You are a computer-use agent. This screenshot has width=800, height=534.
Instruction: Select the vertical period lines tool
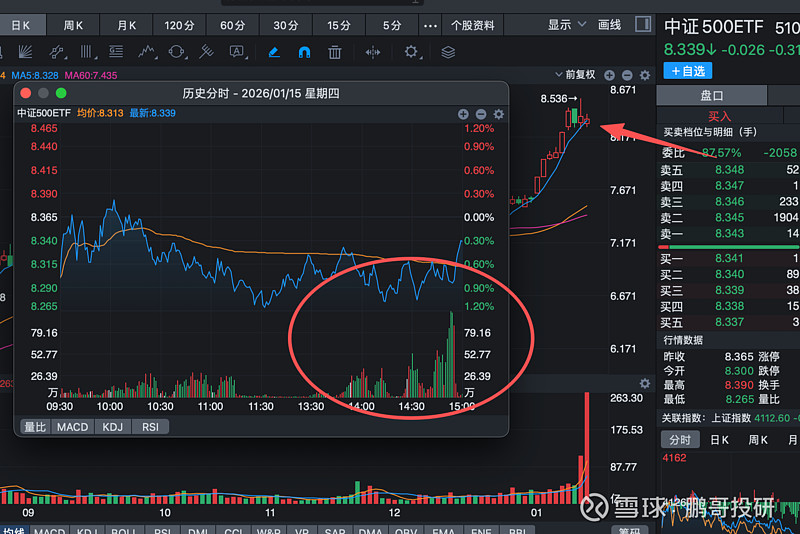click(87, 52)
